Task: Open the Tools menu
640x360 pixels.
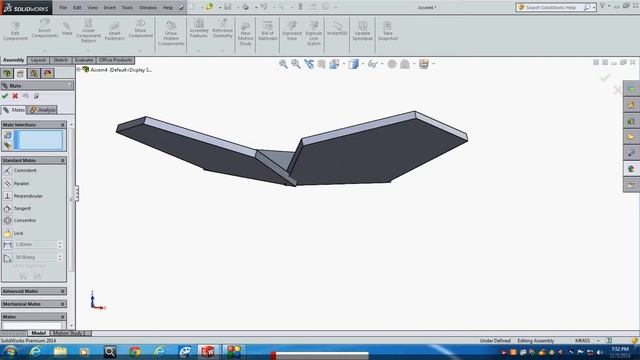Action: [127, 7]
